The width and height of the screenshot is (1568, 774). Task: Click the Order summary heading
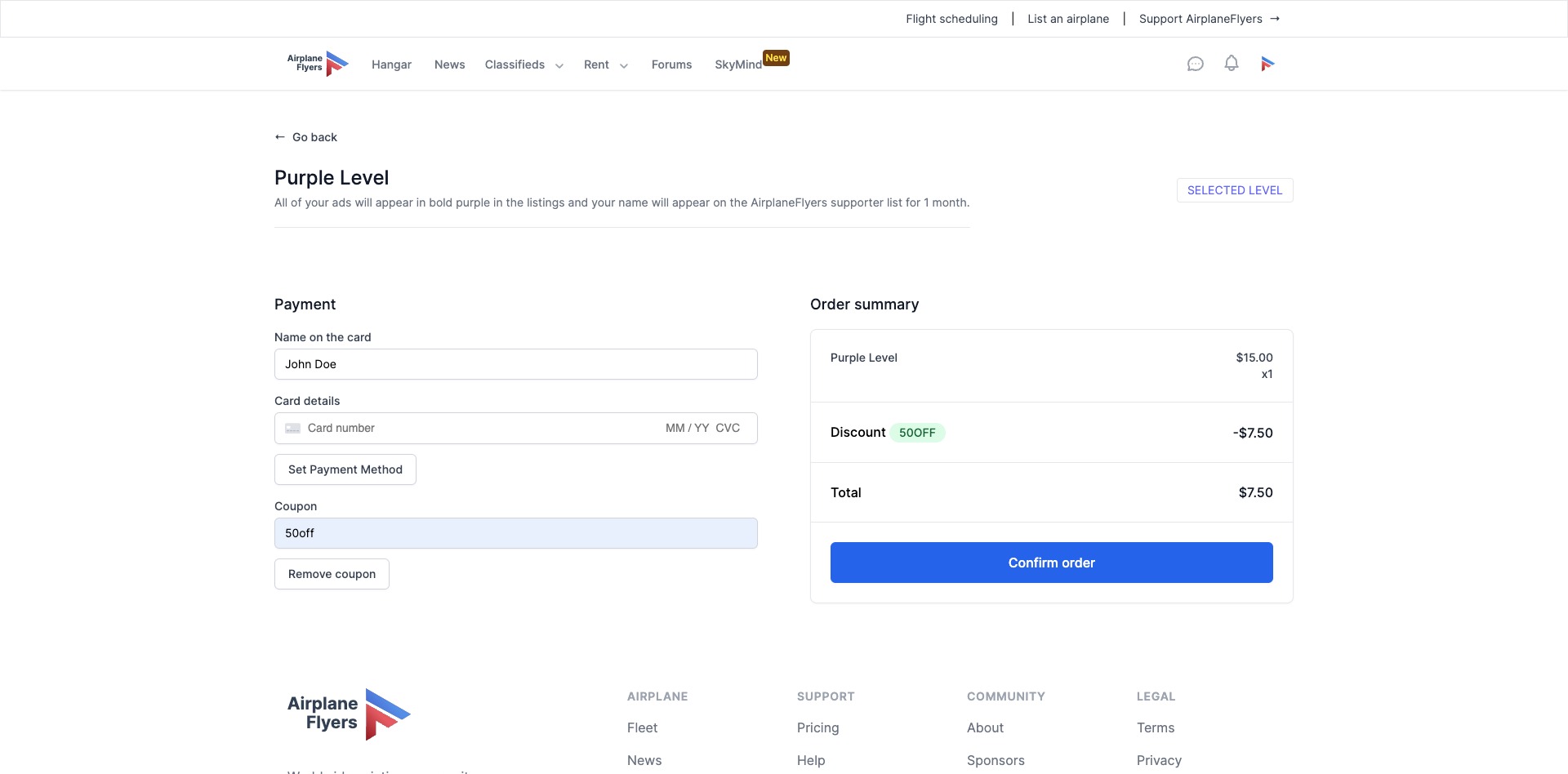click(x=864, y=305)
